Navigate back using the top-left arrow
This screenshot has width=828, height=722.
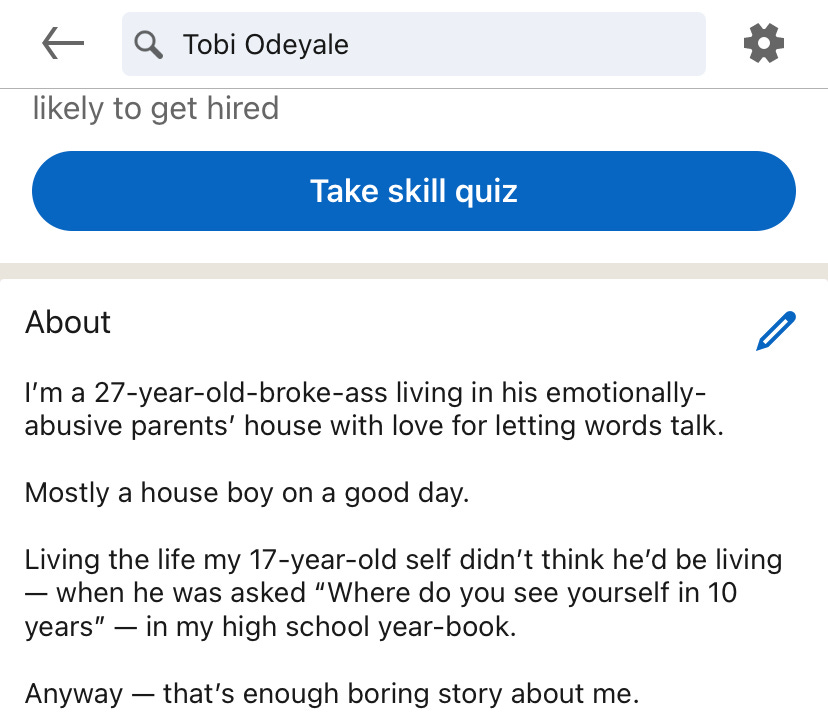click(x=62, y=44)
